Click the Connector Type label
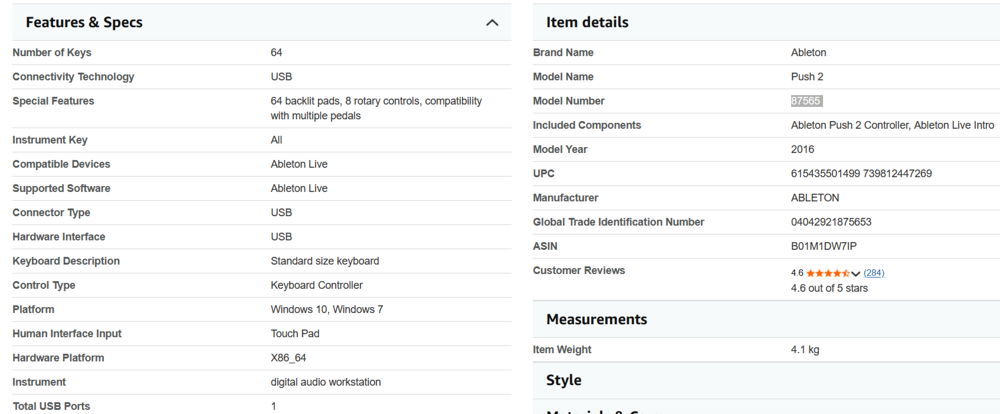The width and height of the screenshot is (1000, 414). [x=51, y=212]
